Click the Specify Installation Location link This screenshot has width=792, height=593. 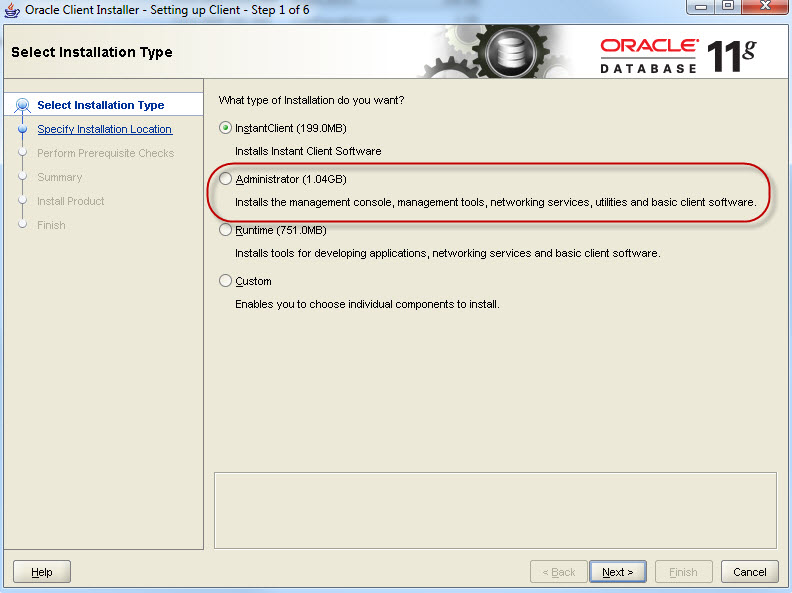pos(104,129)
